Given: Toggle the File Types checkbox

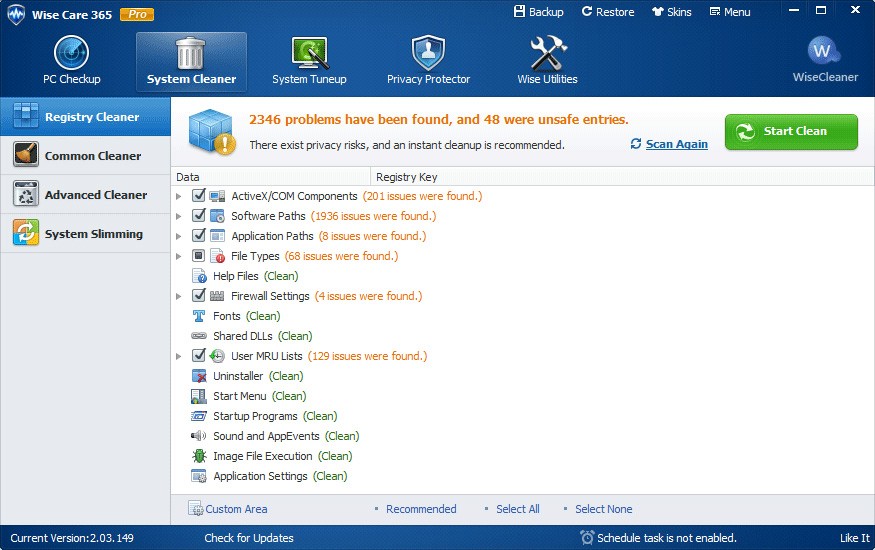Looking at the screenshot, I should (x=199, y=256).
